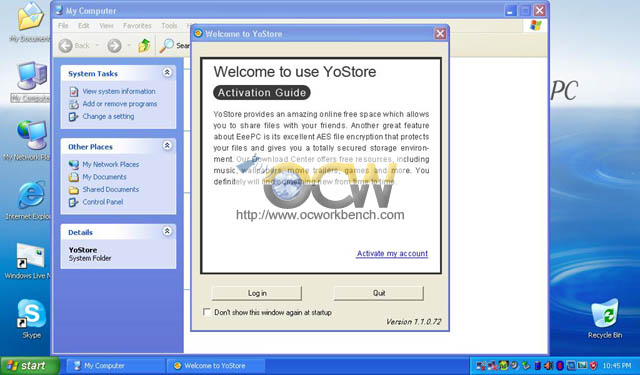Collapse the System Tasks panel
The height and width of the screenshot is (375, 640).
[x=167, y=73]
